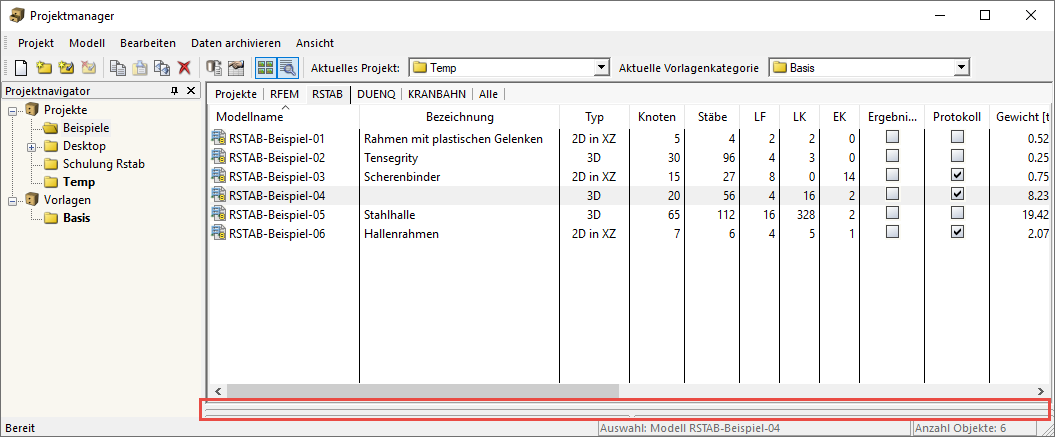The width and height of the screenshot is (1055, 437).
Task: Sort by the Modellname column header
Action: pos(283,116)
